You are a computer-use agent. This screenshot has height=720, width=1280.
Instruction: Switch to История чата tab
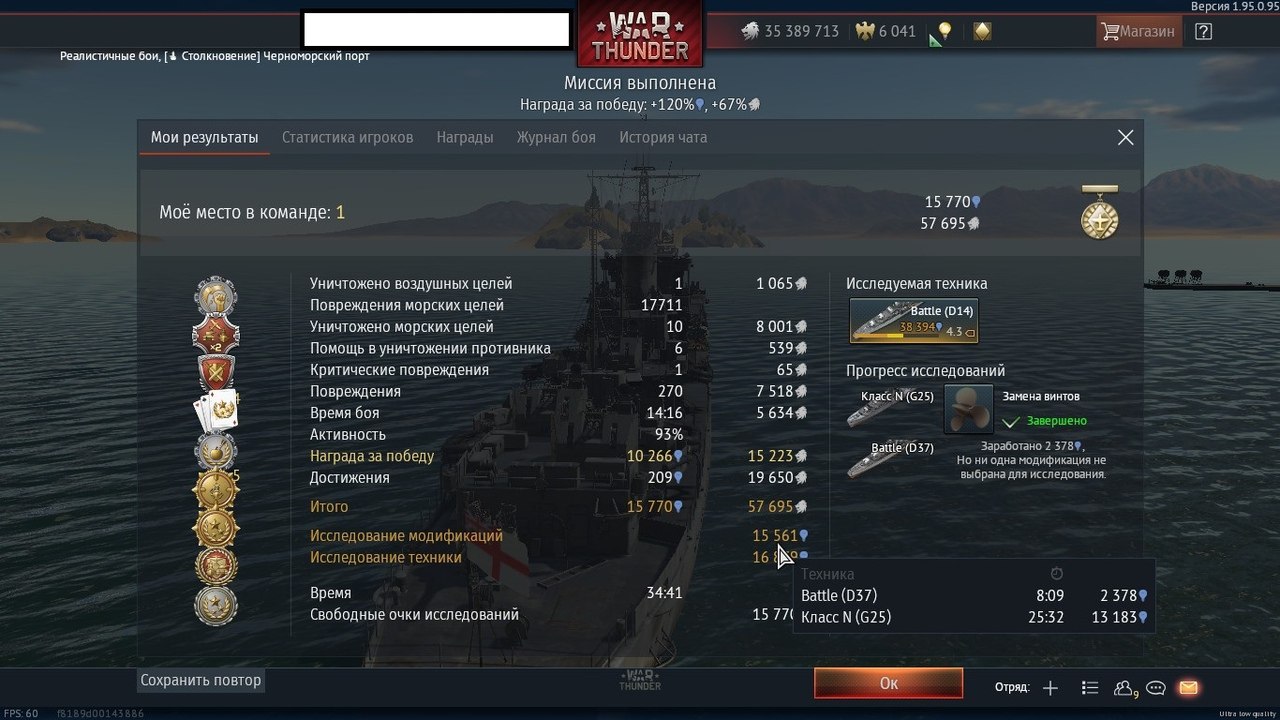[x=663, y=137]
